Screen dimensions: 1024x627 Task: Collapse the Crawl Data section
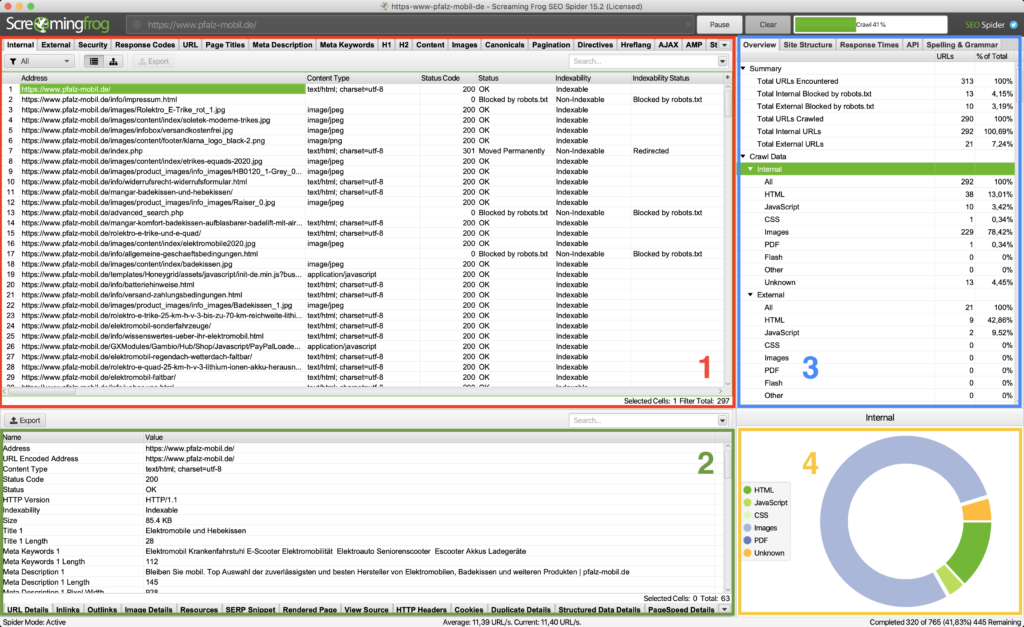coord(744,157)
